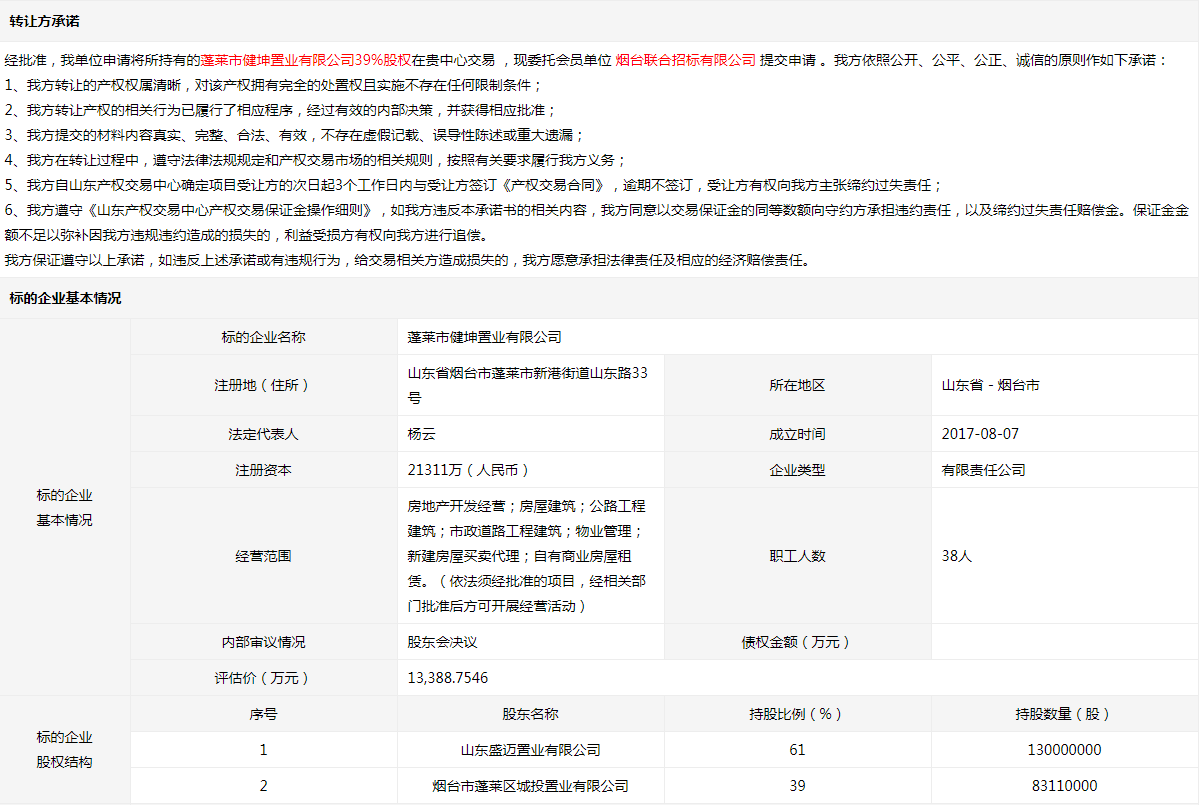Select the employee count '38人'
This screenshot has width=1200, height=805.
pos(957,556)
